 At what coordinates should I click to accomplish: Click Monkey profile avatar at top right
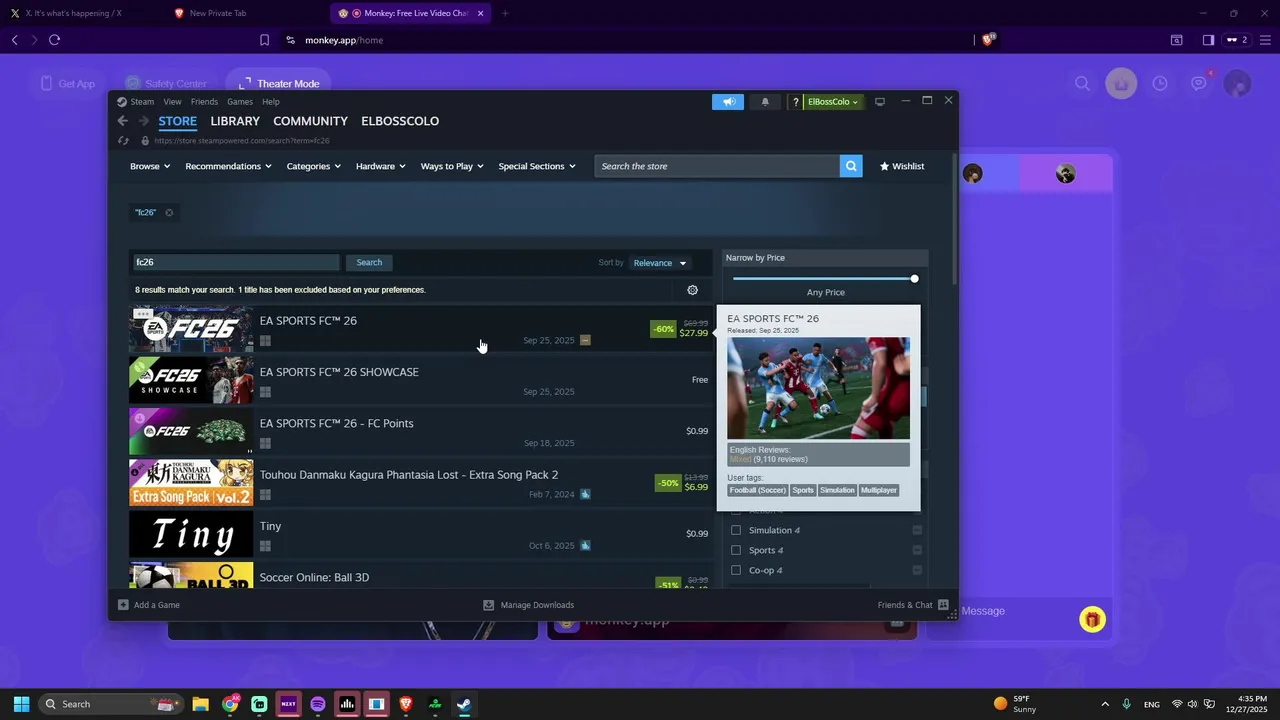click(x=1237, y=84)
